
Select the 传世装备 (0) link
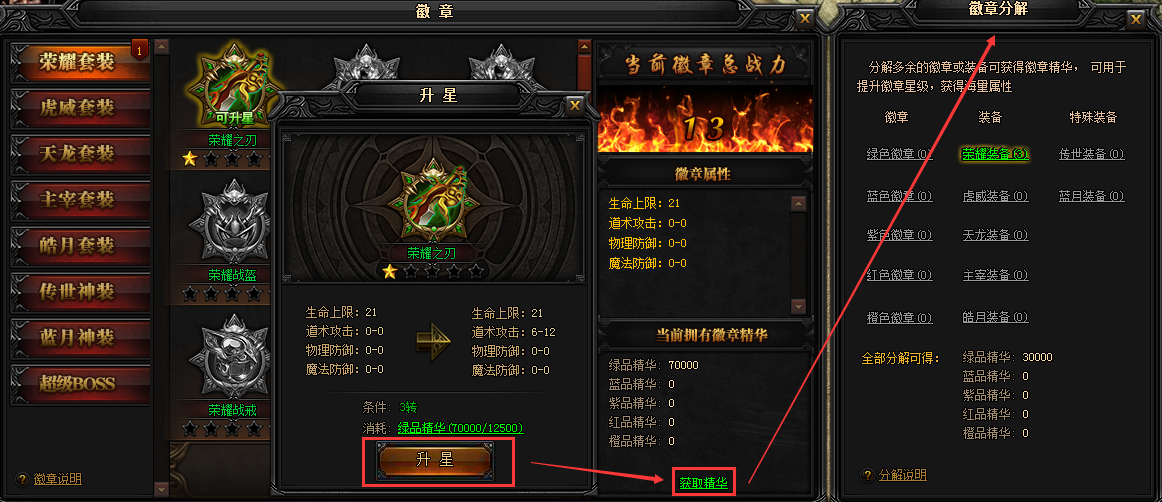point(1092,154)
